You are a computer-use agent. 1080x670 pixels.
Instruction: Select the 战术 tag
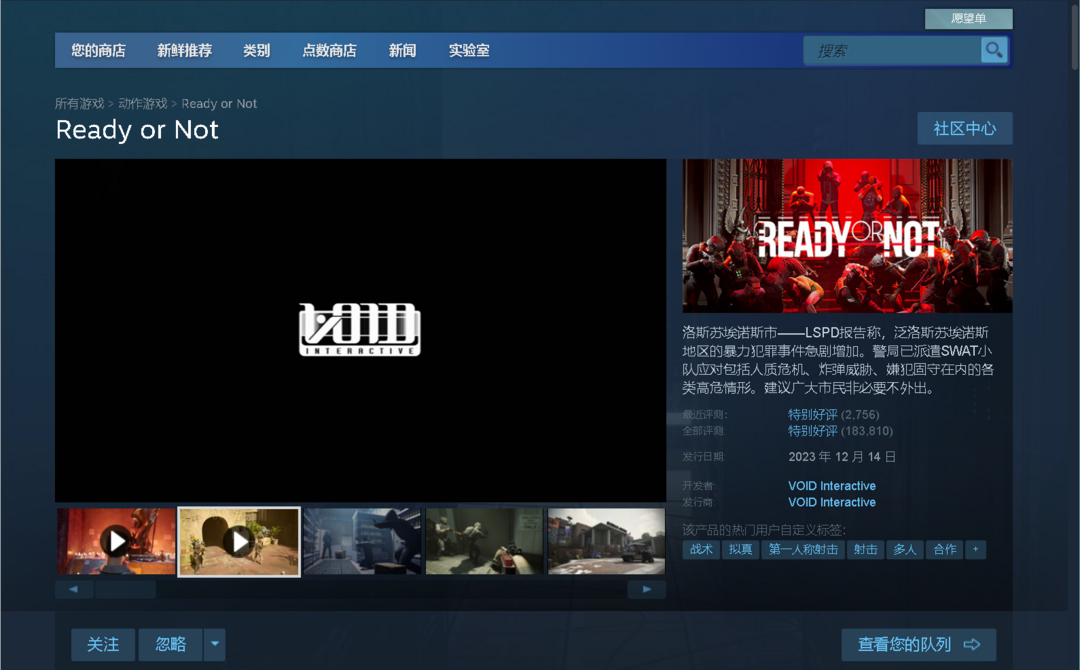point(701,549)
